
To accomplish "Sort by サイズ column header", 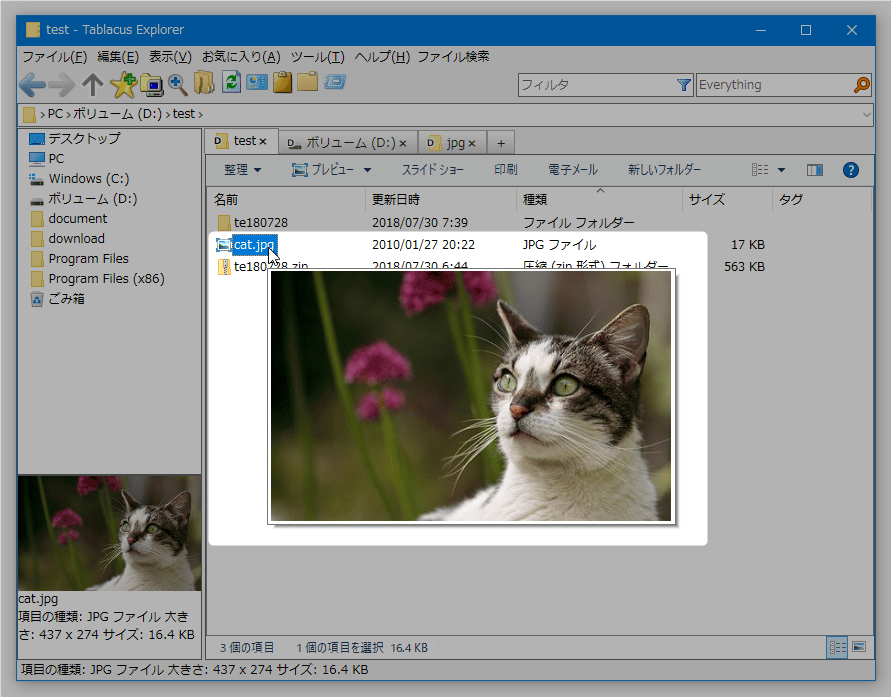I will click(727, 200).
